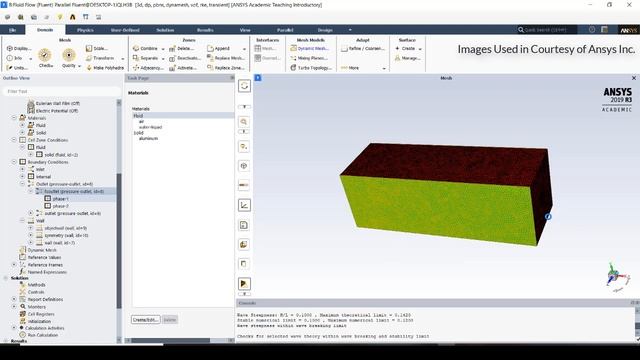Screen dimensions: 640x360
Task: Click the mesh Quality icon
Action: pos(69,55)
